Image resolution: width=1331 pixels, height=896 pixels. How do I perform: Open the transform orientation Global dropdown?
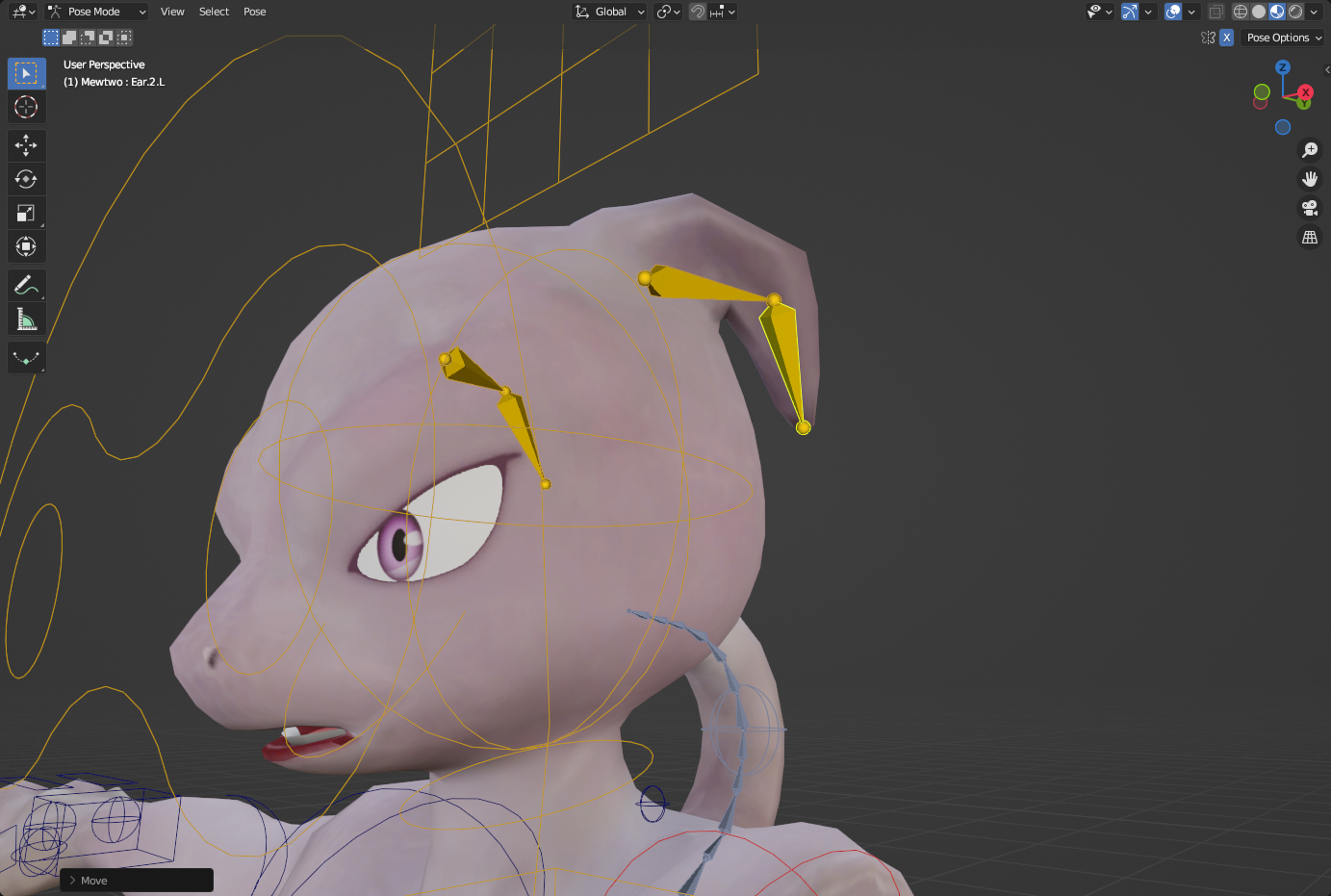pos(609,12)
